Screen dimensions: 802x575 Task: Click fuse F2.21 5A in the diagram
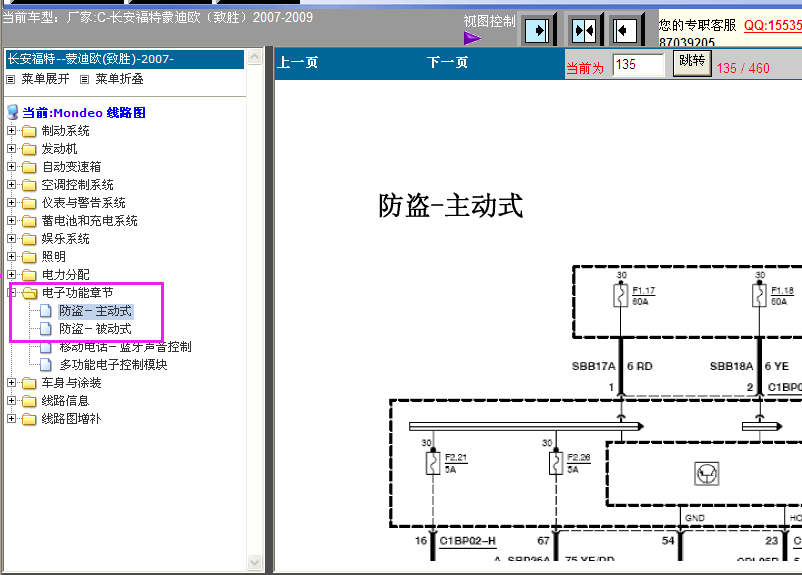(433, 463)
